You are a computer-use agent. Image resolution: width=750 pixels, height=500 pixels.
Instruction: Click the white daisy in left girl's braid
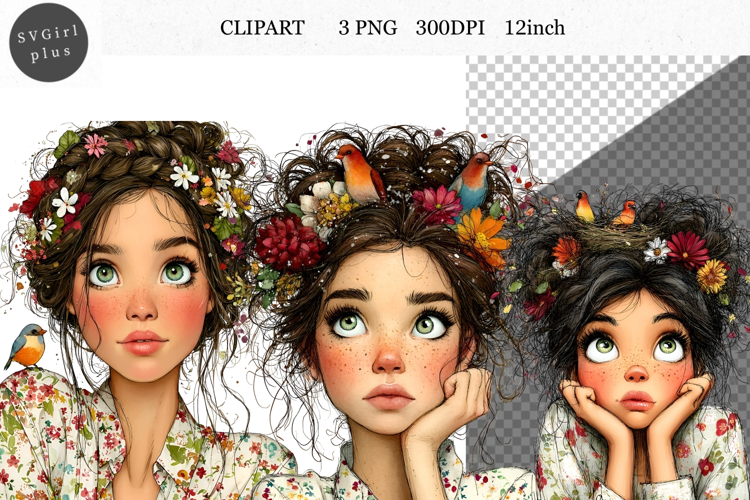pyautogui.click(x=184, y=176)
